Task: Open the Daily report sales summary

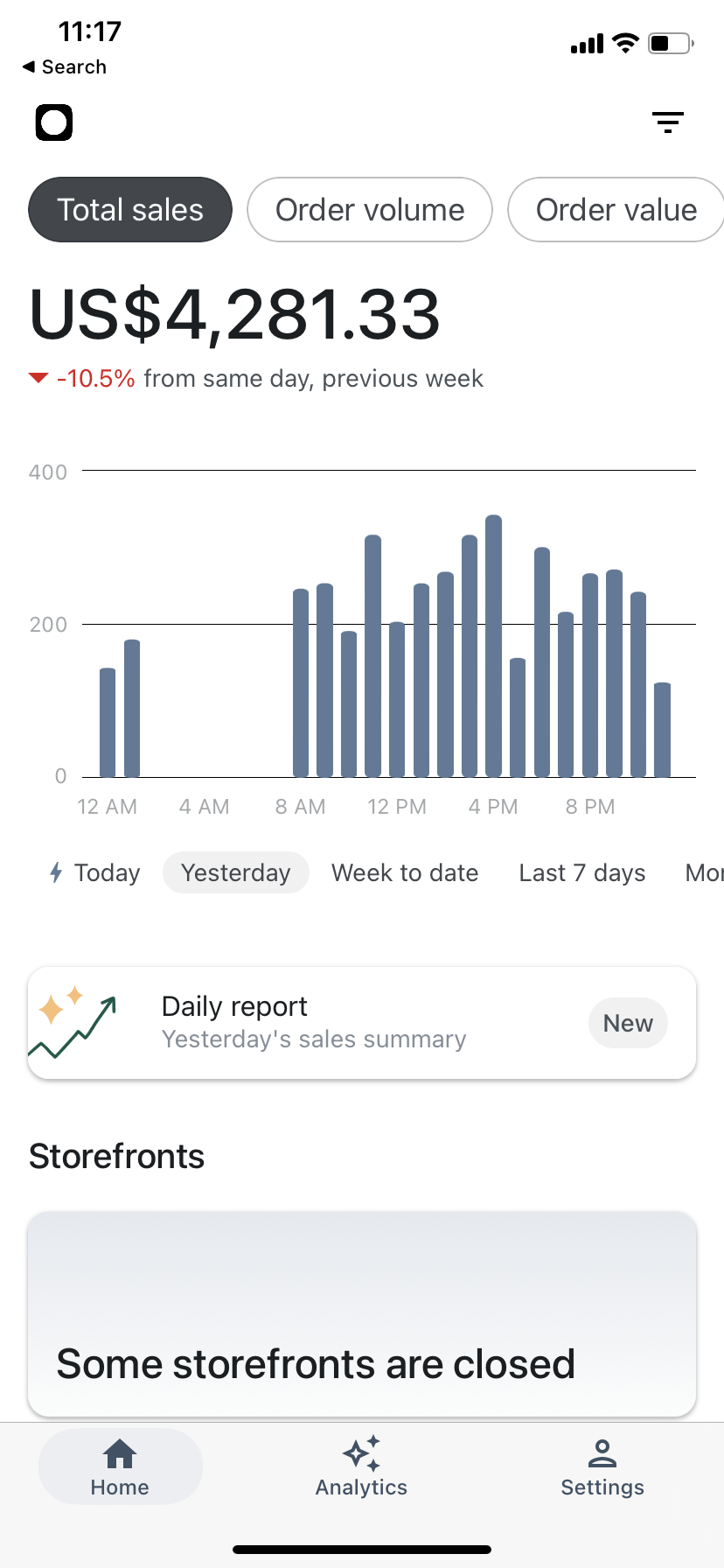Action: 315,1022
